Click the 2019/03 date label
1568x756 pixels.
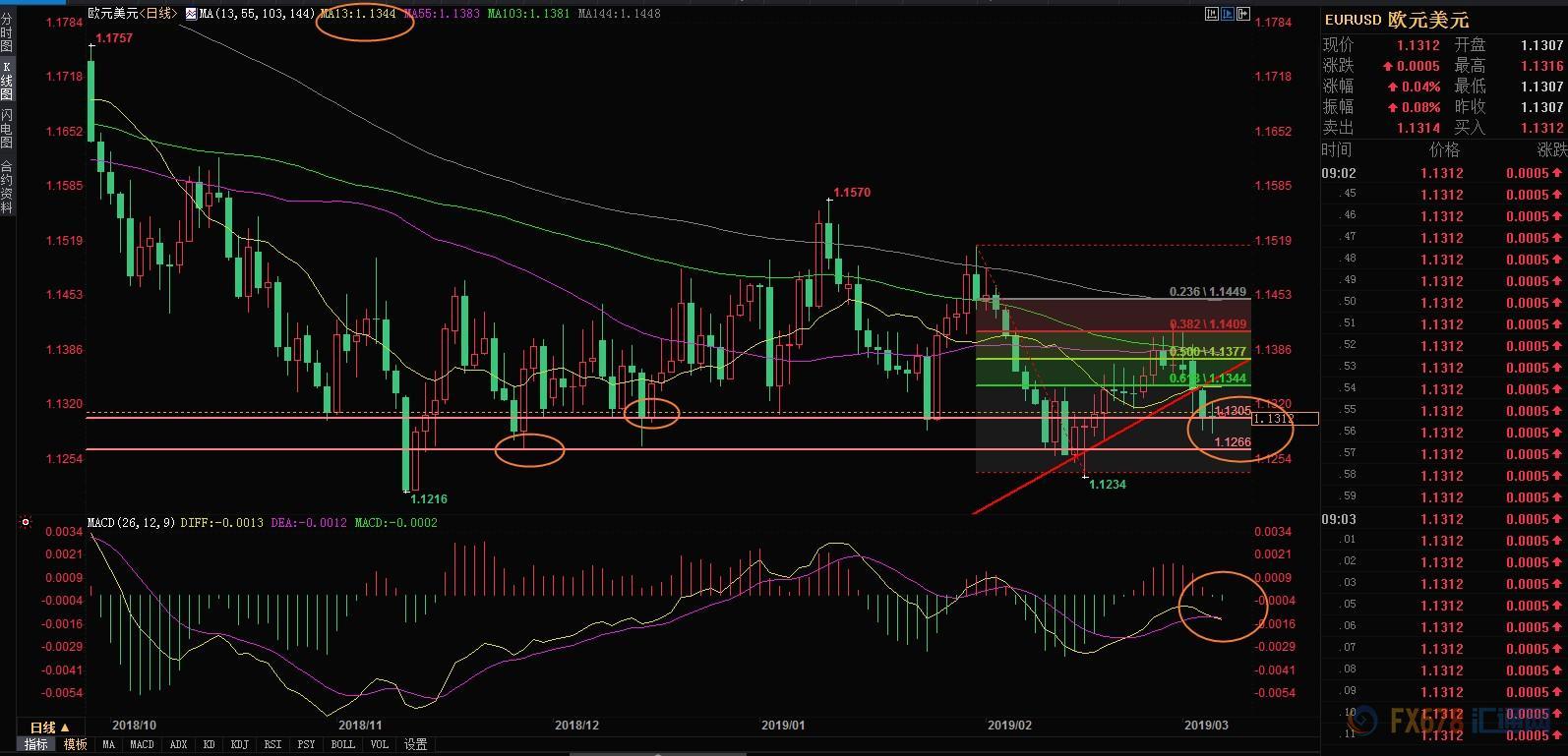pos(1206,726)
